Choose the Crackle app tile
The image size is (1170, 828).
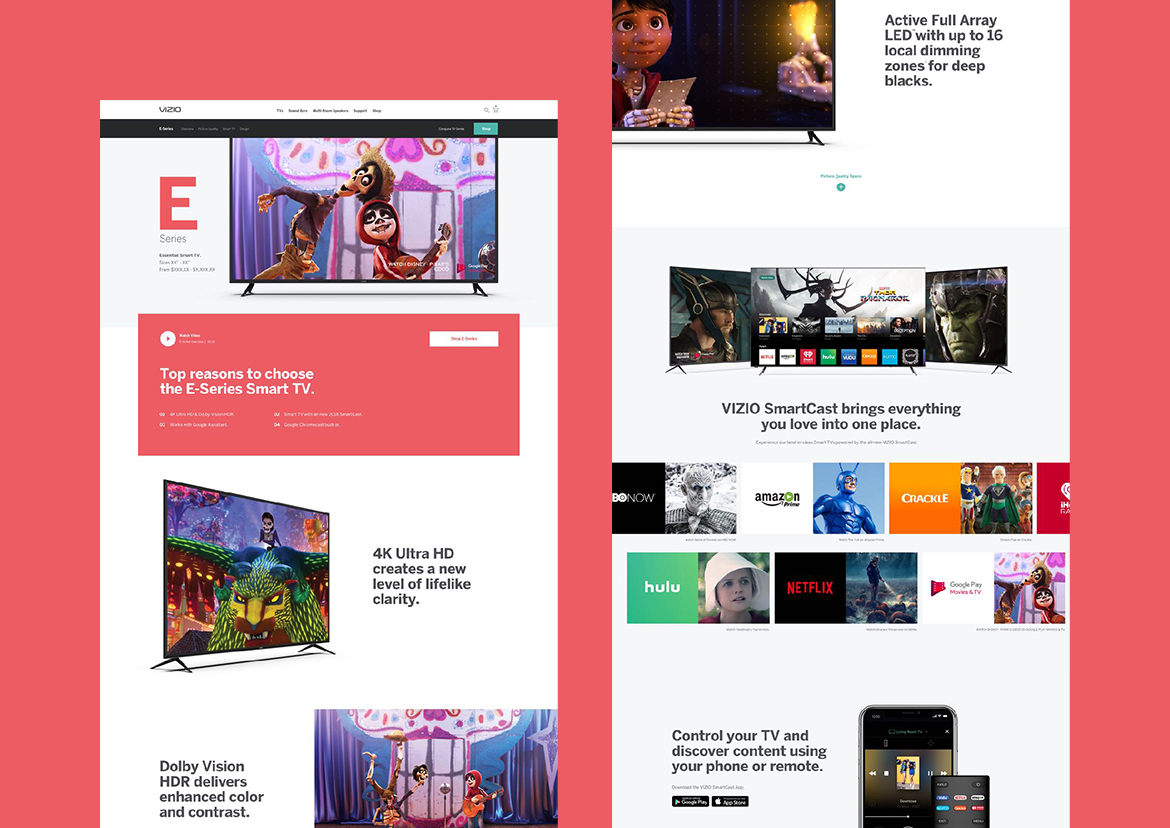(924, 498)
